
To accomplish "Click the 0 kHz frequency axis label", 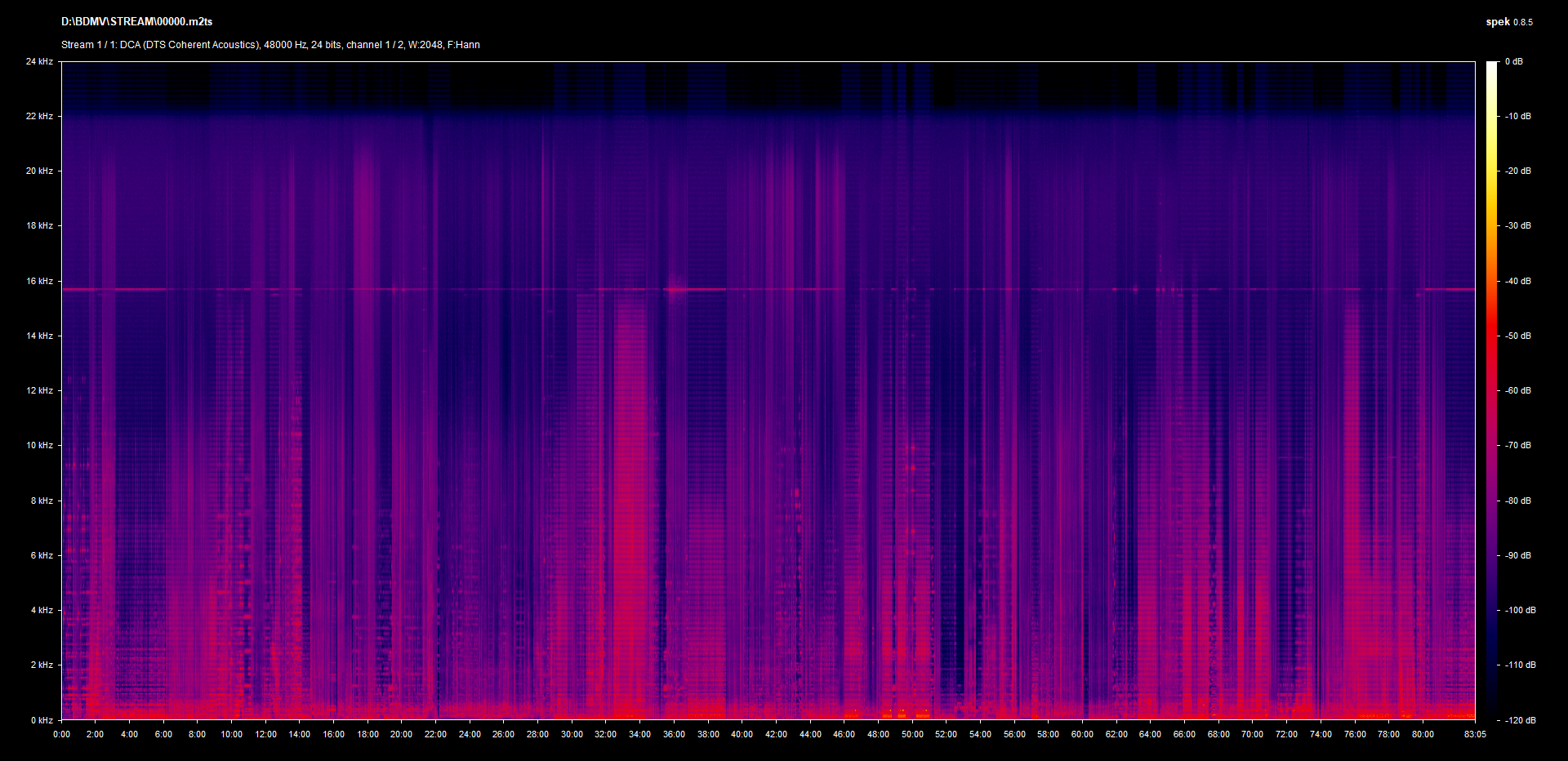I will 42,720.
